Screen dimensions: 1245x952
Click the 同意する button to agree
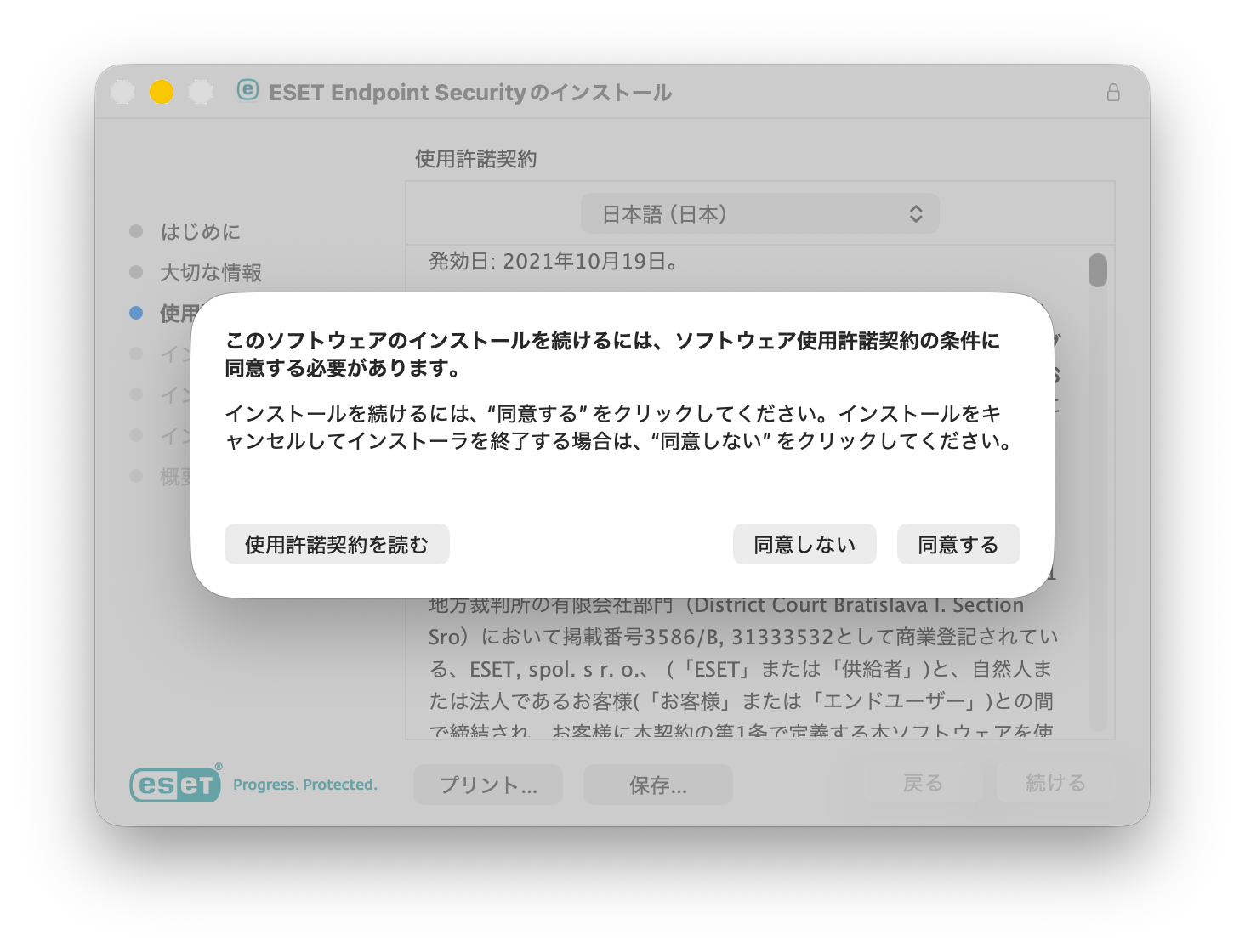(x=958, y=544)
